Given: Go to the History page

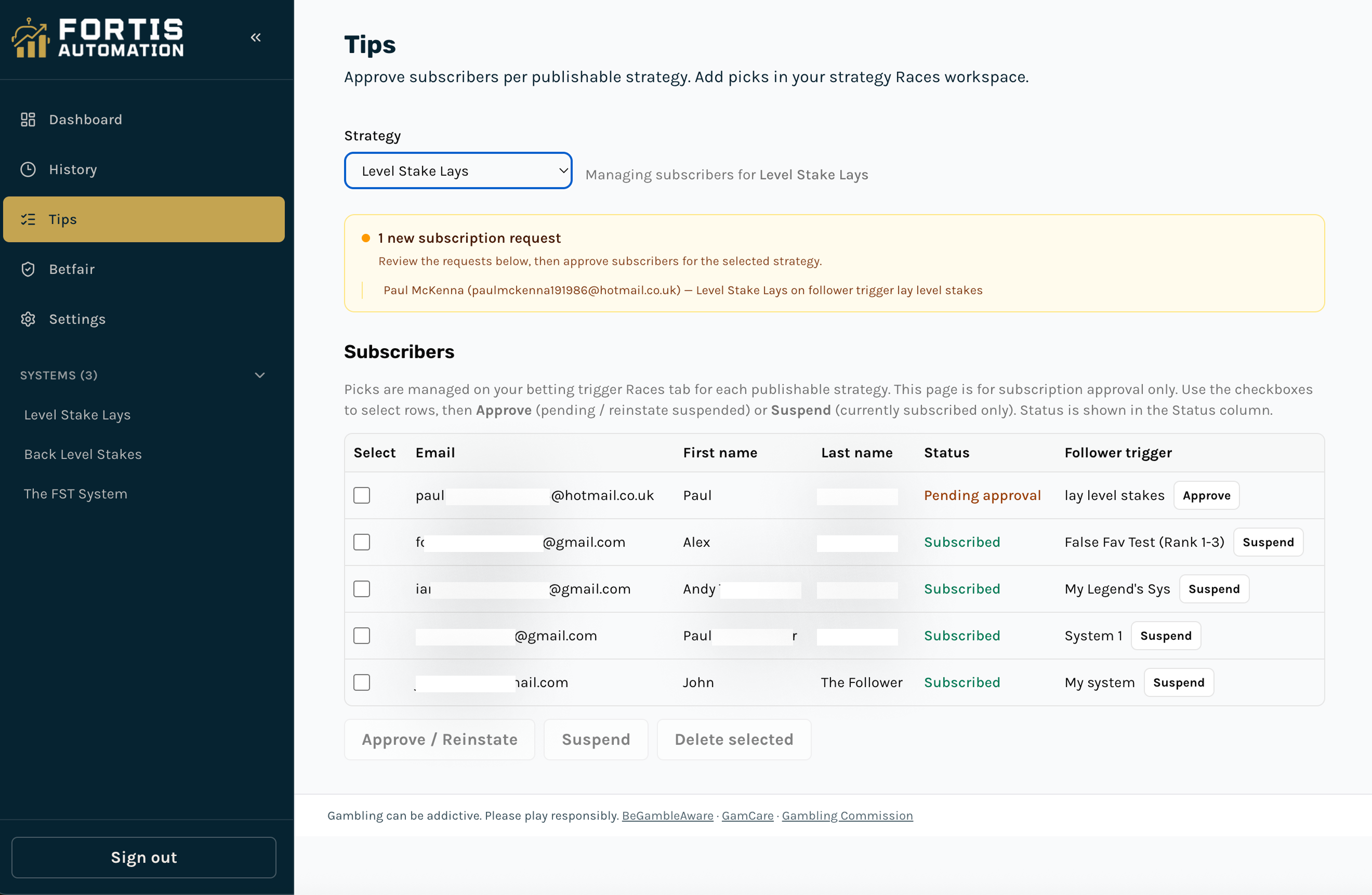Looking at the screenshot, I should [x=144, y=169].
